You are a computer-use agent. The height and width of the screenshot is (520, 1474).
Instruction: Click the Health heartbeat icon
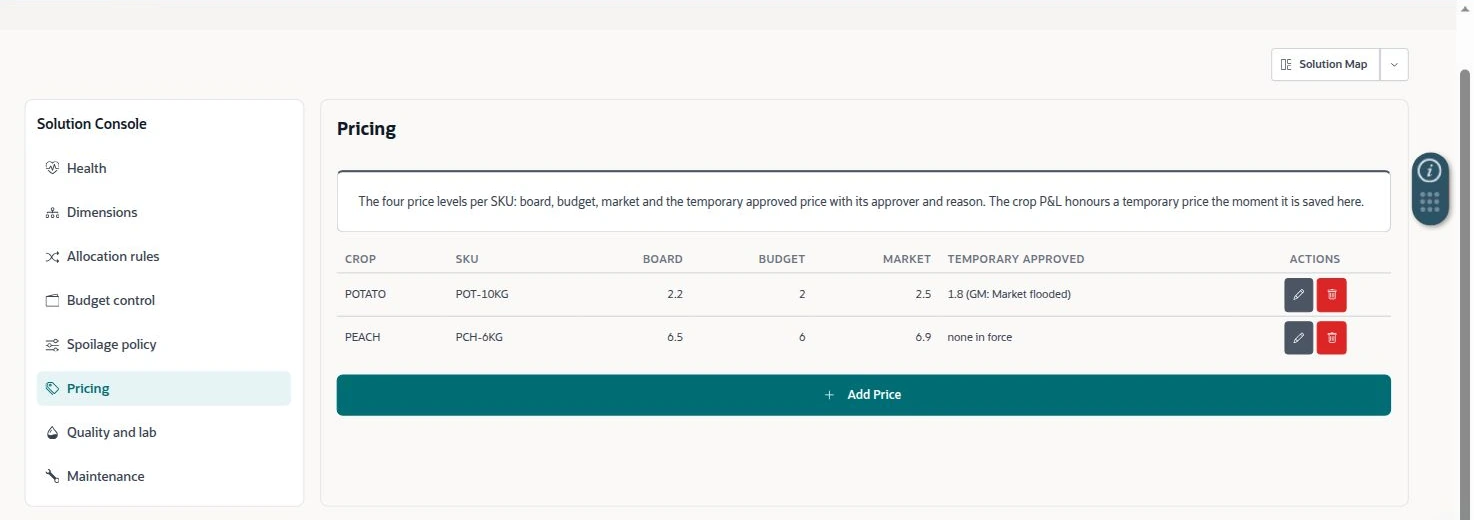click(x=53, y=168)
